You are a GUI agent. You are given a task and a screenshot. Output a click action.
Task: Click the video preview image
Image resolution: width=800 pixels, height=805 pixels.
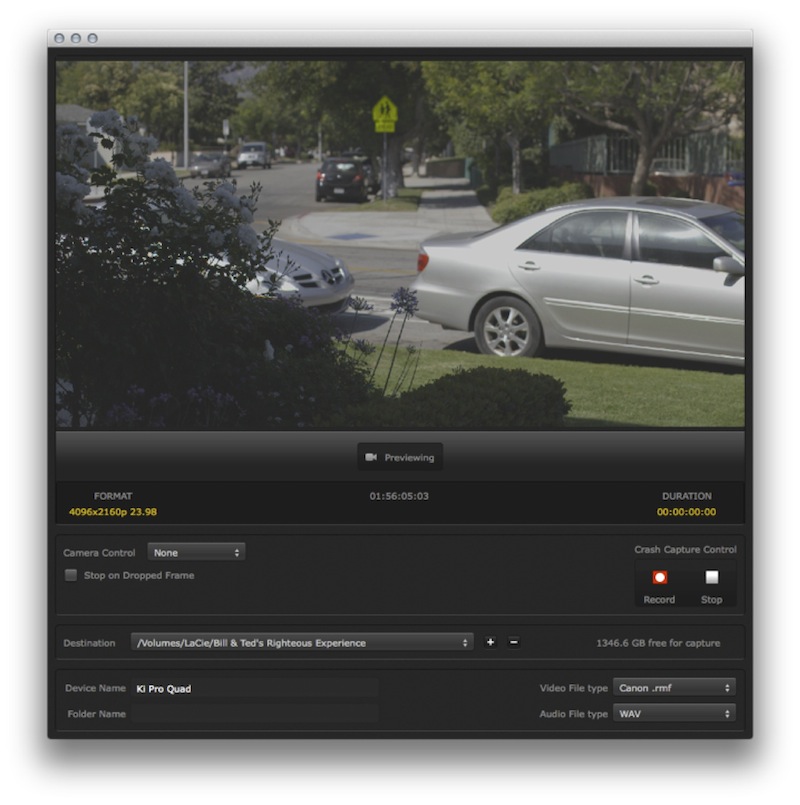point(400,245)
